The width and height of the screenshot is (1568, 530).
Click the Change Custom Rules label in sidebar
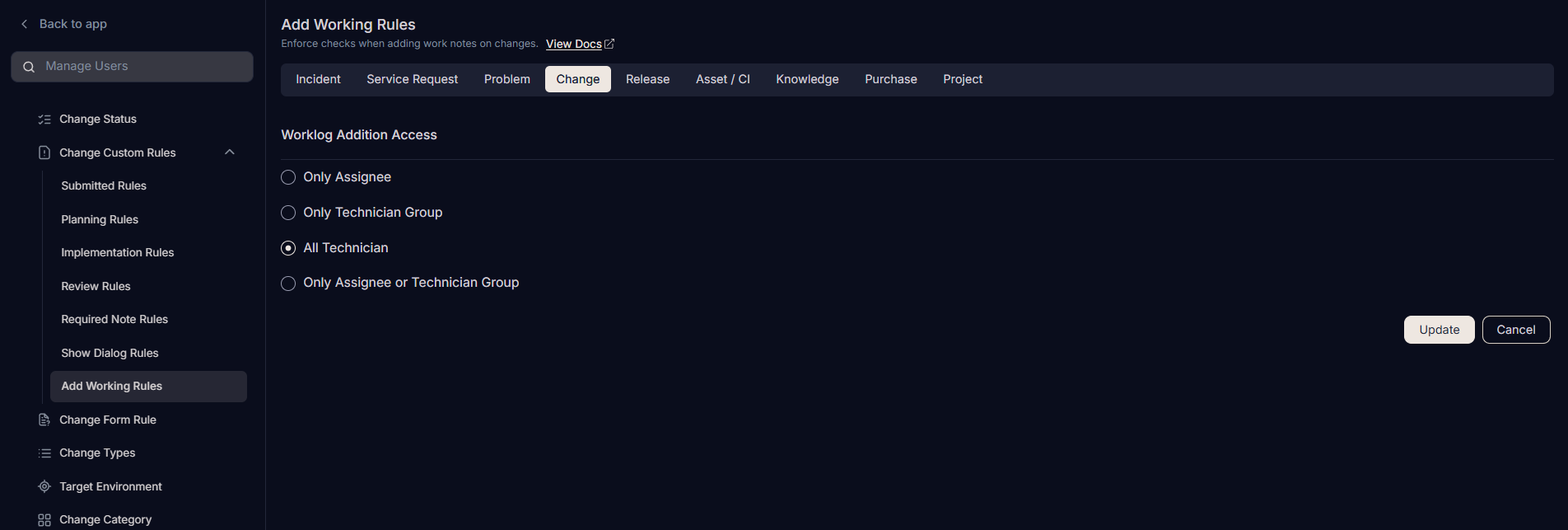(x=118, y=152)
